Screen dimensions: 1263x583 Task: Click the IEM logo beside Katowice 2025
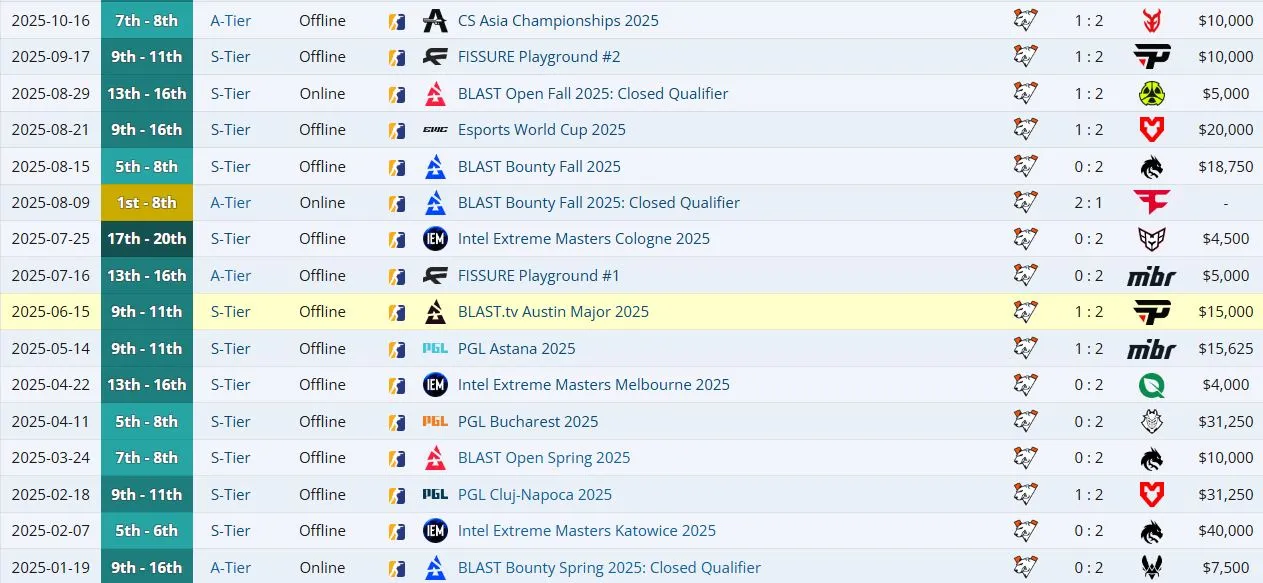coord(435,531)
